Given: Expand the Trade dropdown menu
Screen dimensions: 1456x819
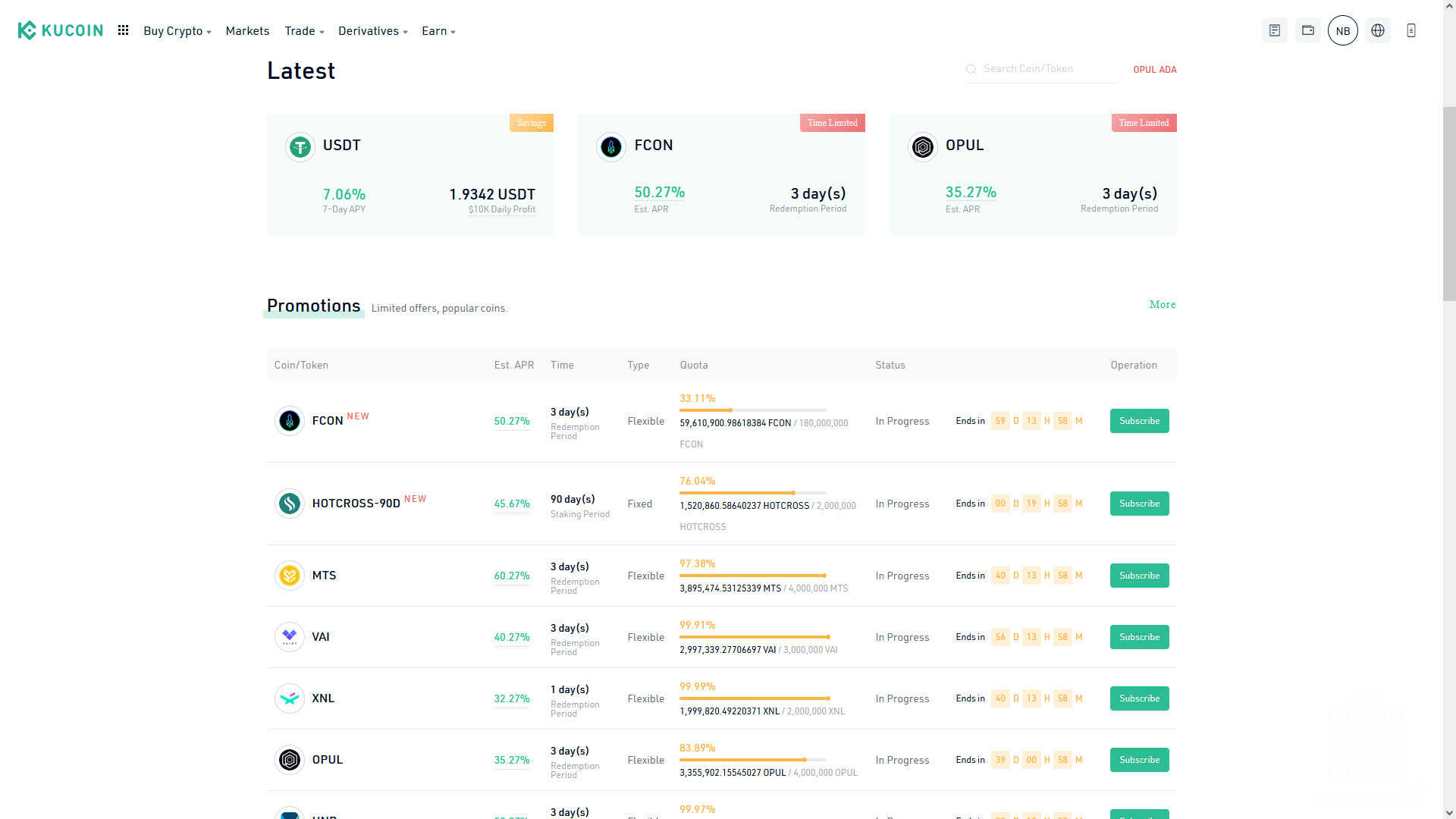Looking at the screenshot, I should pyautogui.click(x=305, y=31).
